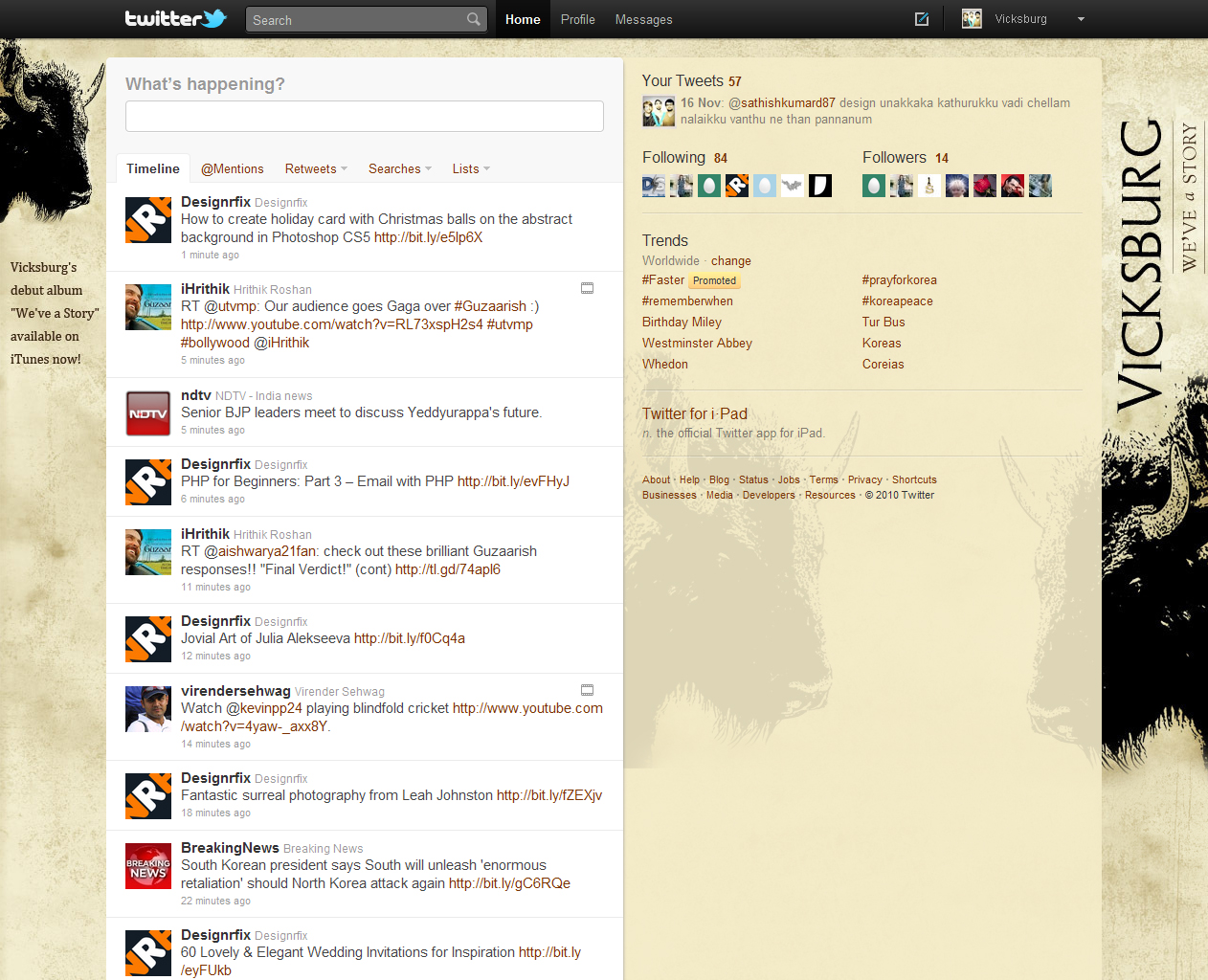This screenshot has height=980, width=1208.
Task: Click virendersehwag profile avatar
Action: coord(148,709)
